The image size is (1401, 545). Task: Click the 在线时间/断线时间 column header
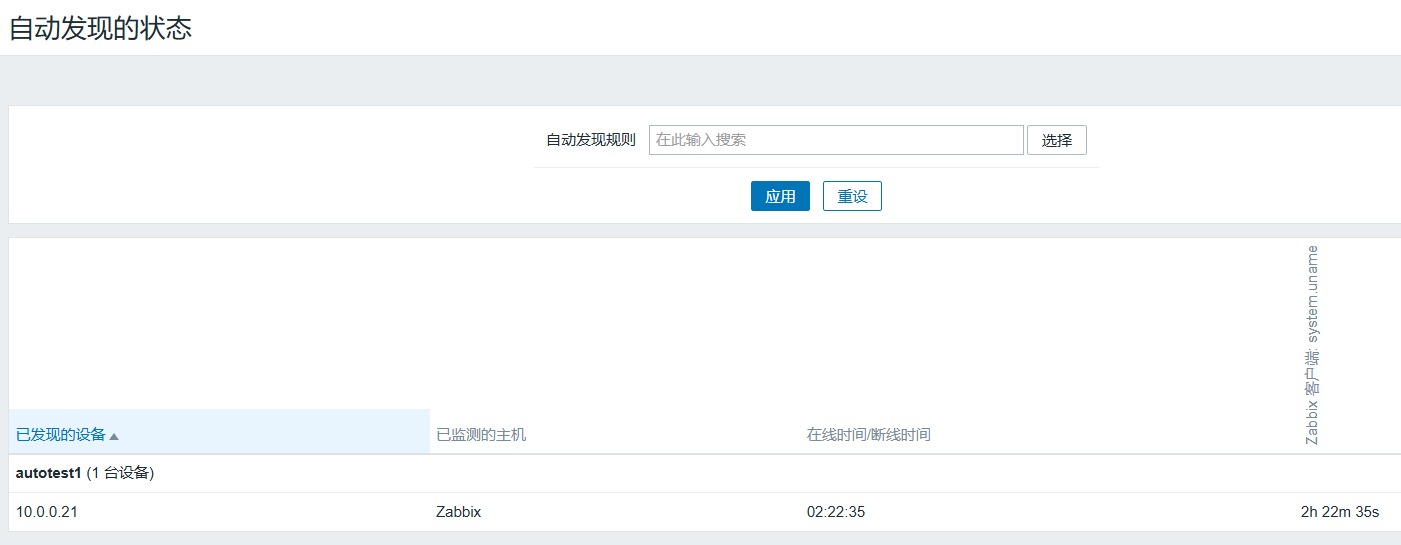(x=868, y=435)
